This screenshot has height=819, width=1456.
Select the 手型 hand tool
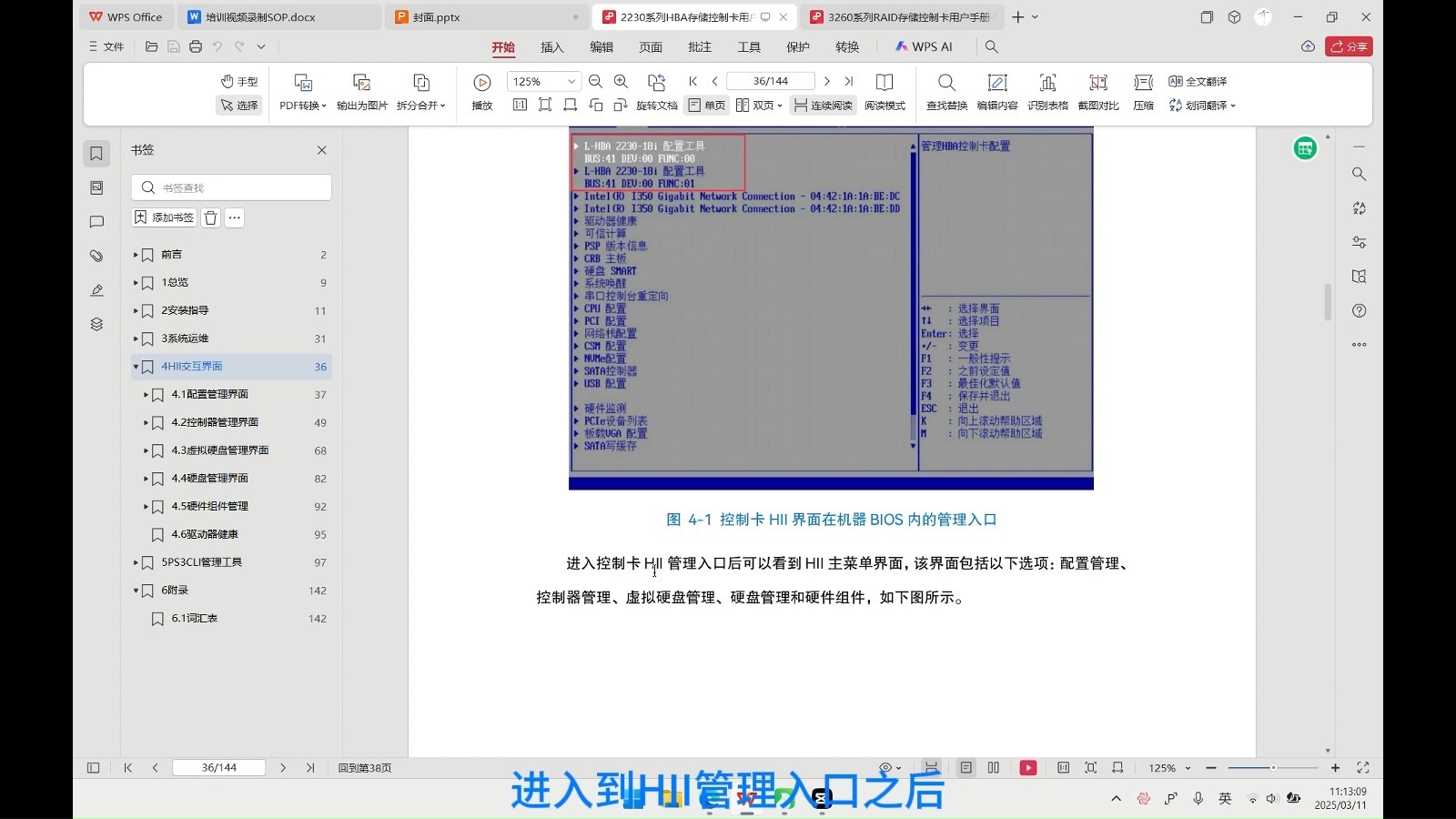(239, 82)
